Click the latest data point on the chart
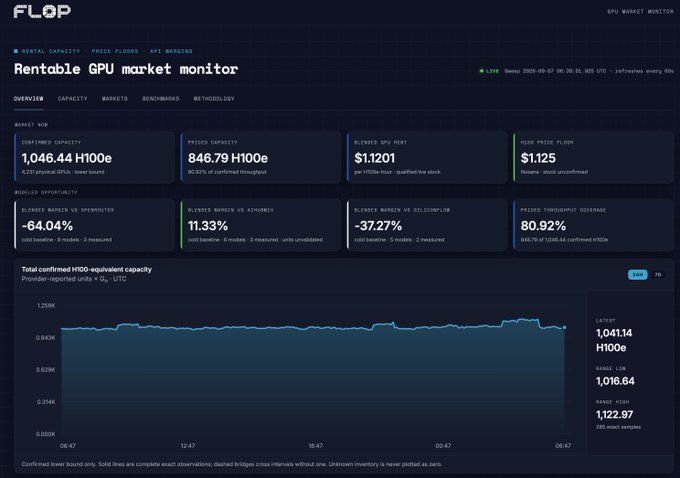 564,327
